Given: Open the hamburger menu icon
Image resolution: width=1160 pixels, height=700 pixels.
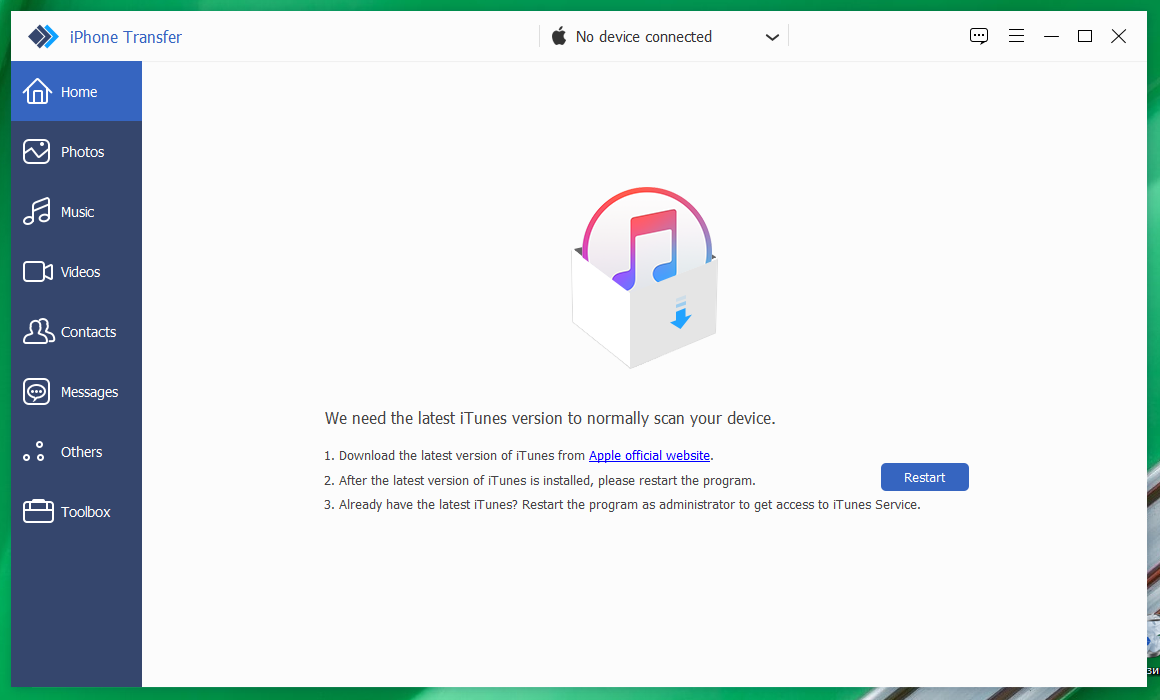Looking at the screenshot, I should [1016, 36].
